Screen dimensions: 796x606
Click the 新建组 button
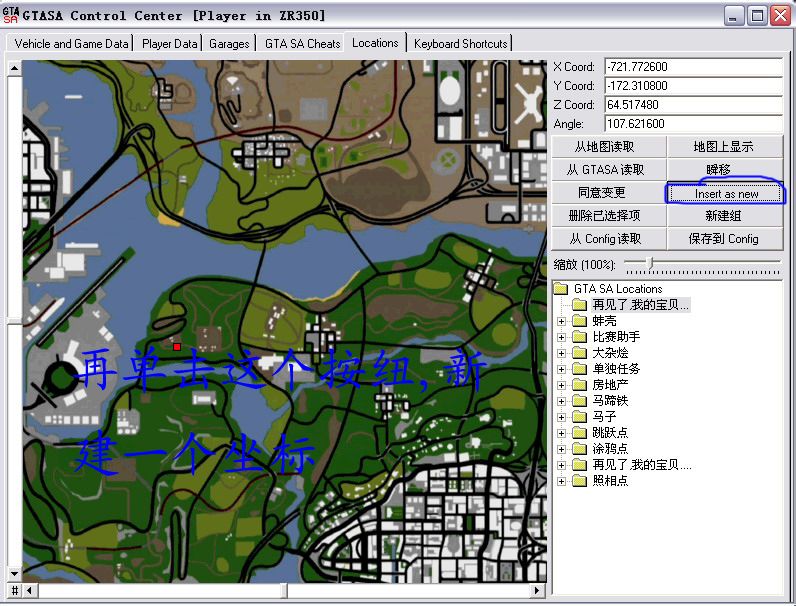click(x=725, y=216)
